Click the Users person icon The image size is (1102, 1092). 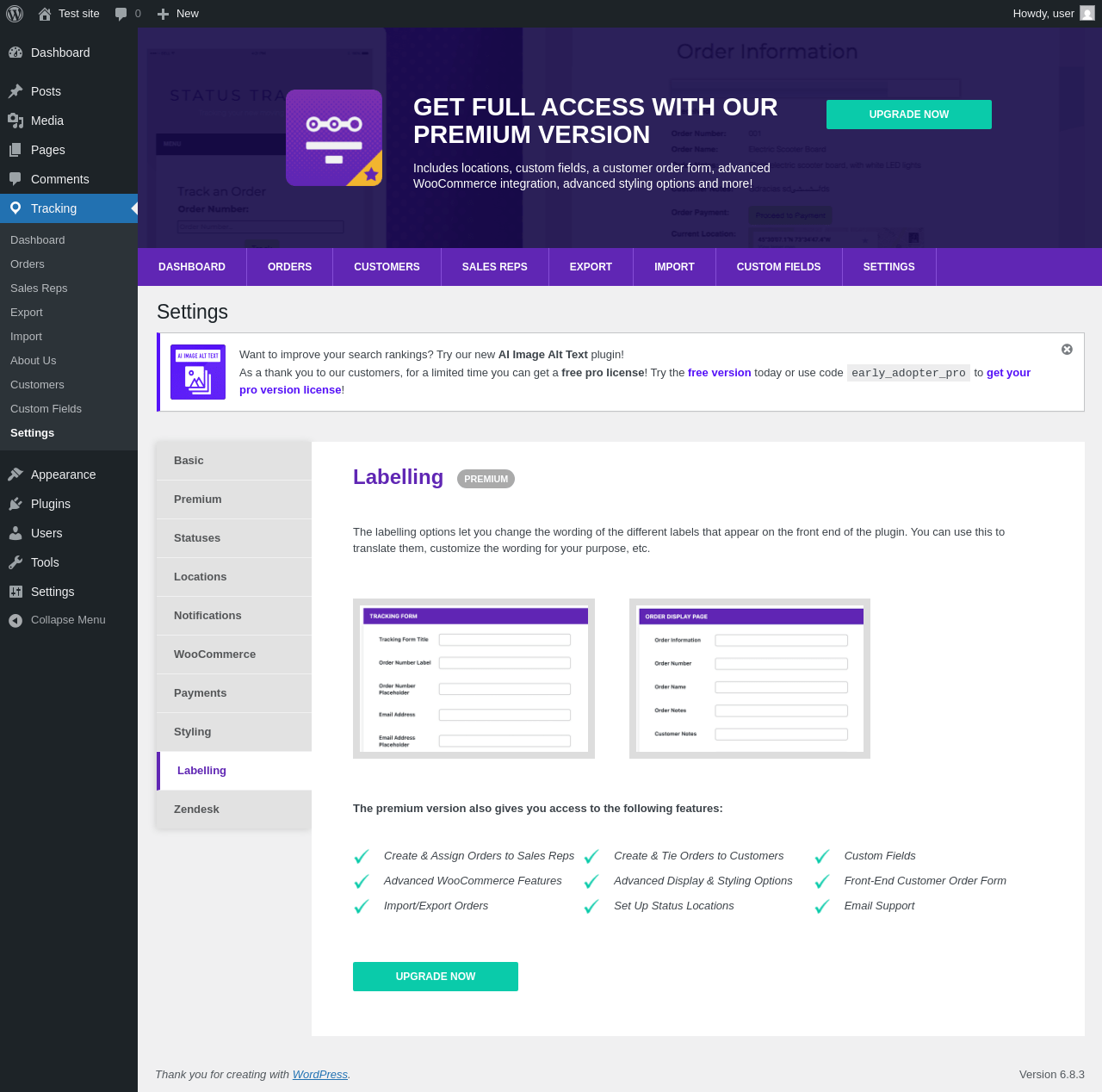click(15, 533)
